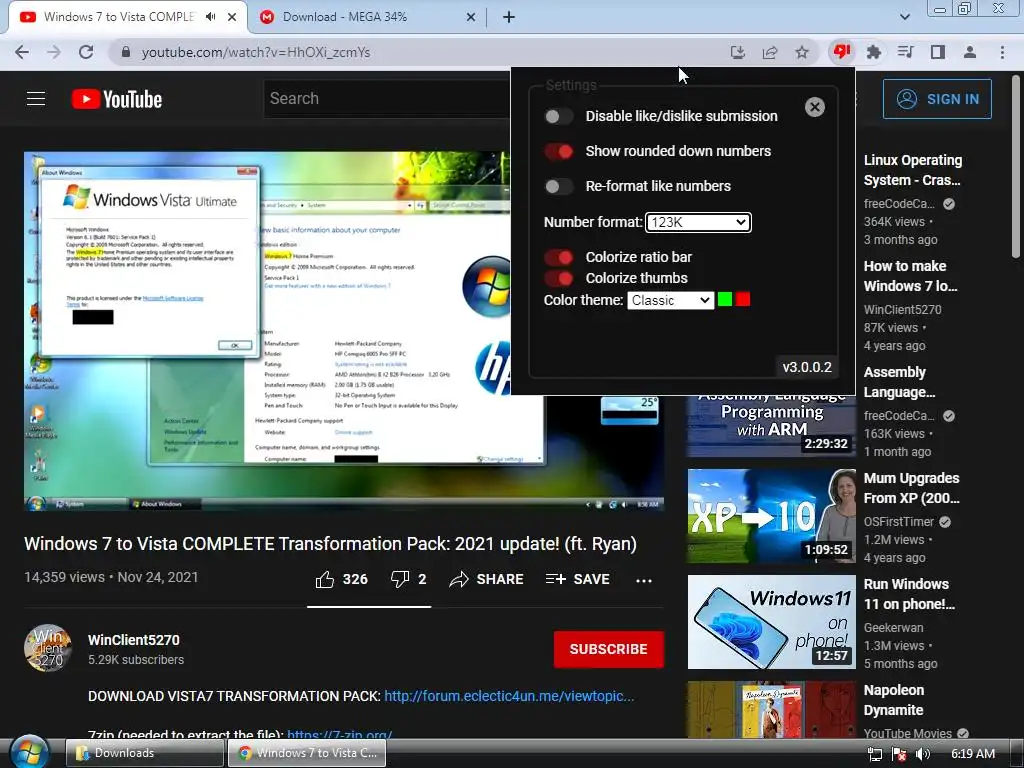Viewport: 1024px width, 768px height.
Task: Open the Windows Start orb
Action: click(x=29, y=752)
